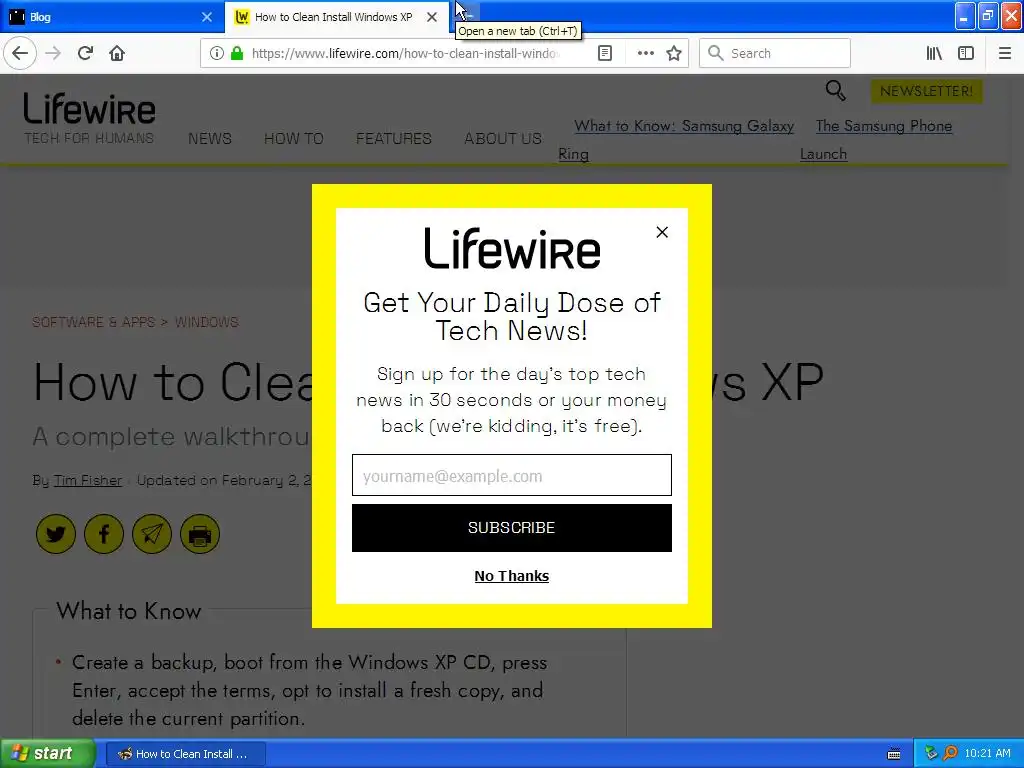Close the Blog tab
This screenshot has height=768, width=1024.
click(207, 17)
